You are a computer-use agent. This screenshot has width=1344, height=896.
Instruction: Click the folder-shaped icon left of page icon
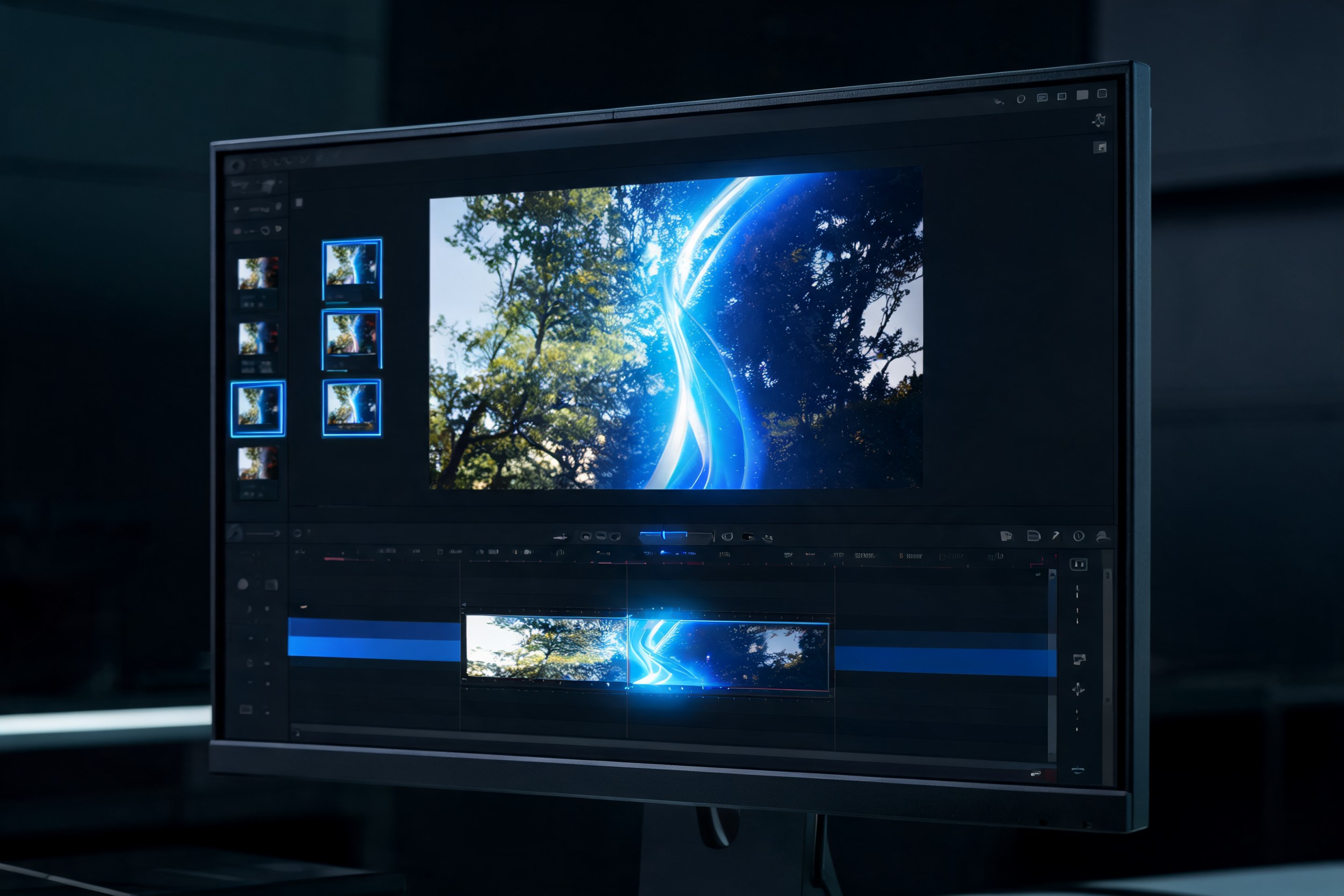click(1006, 535)
